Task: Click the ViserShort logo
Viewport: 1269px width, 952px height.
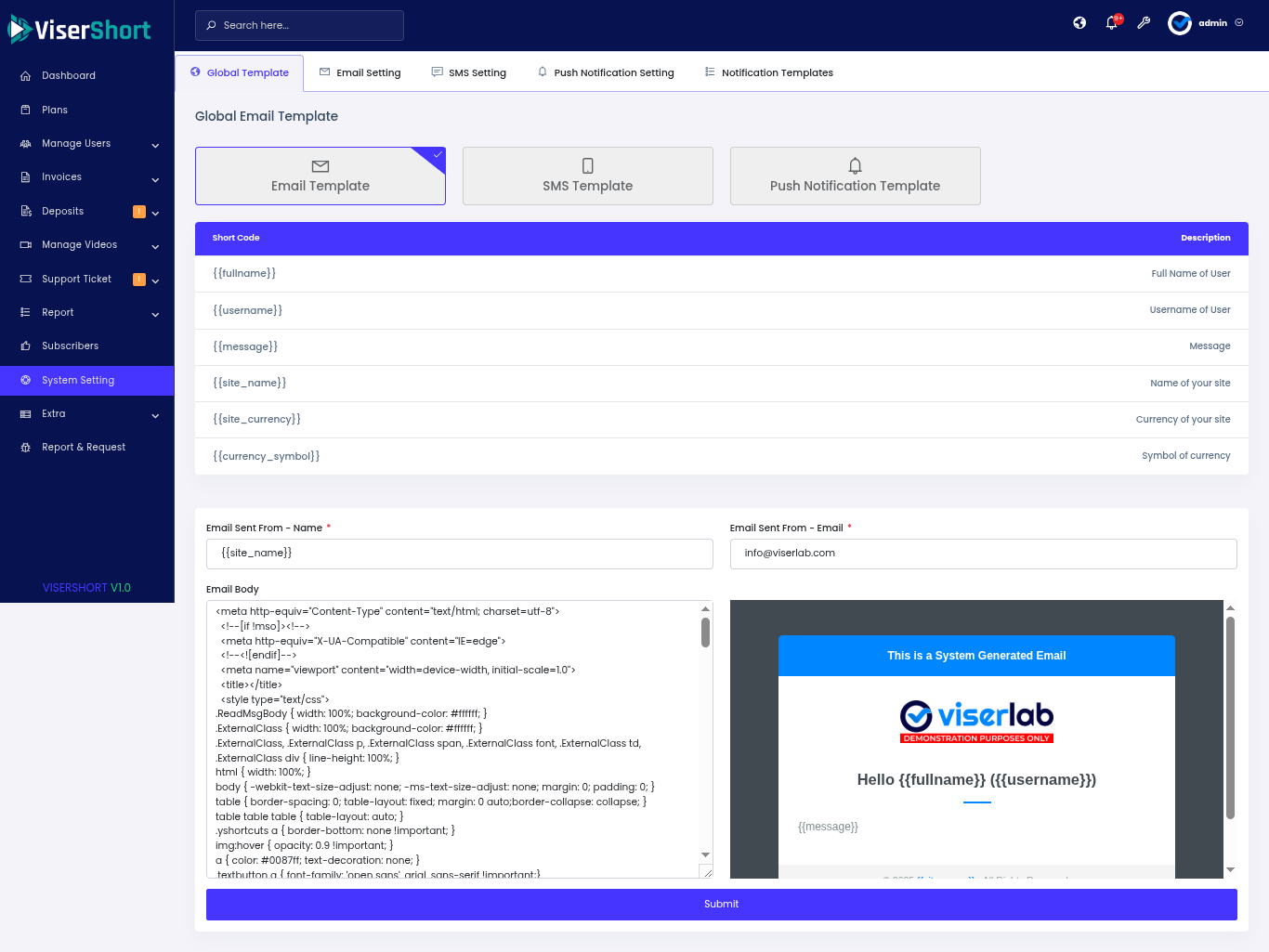Action: 80,30
